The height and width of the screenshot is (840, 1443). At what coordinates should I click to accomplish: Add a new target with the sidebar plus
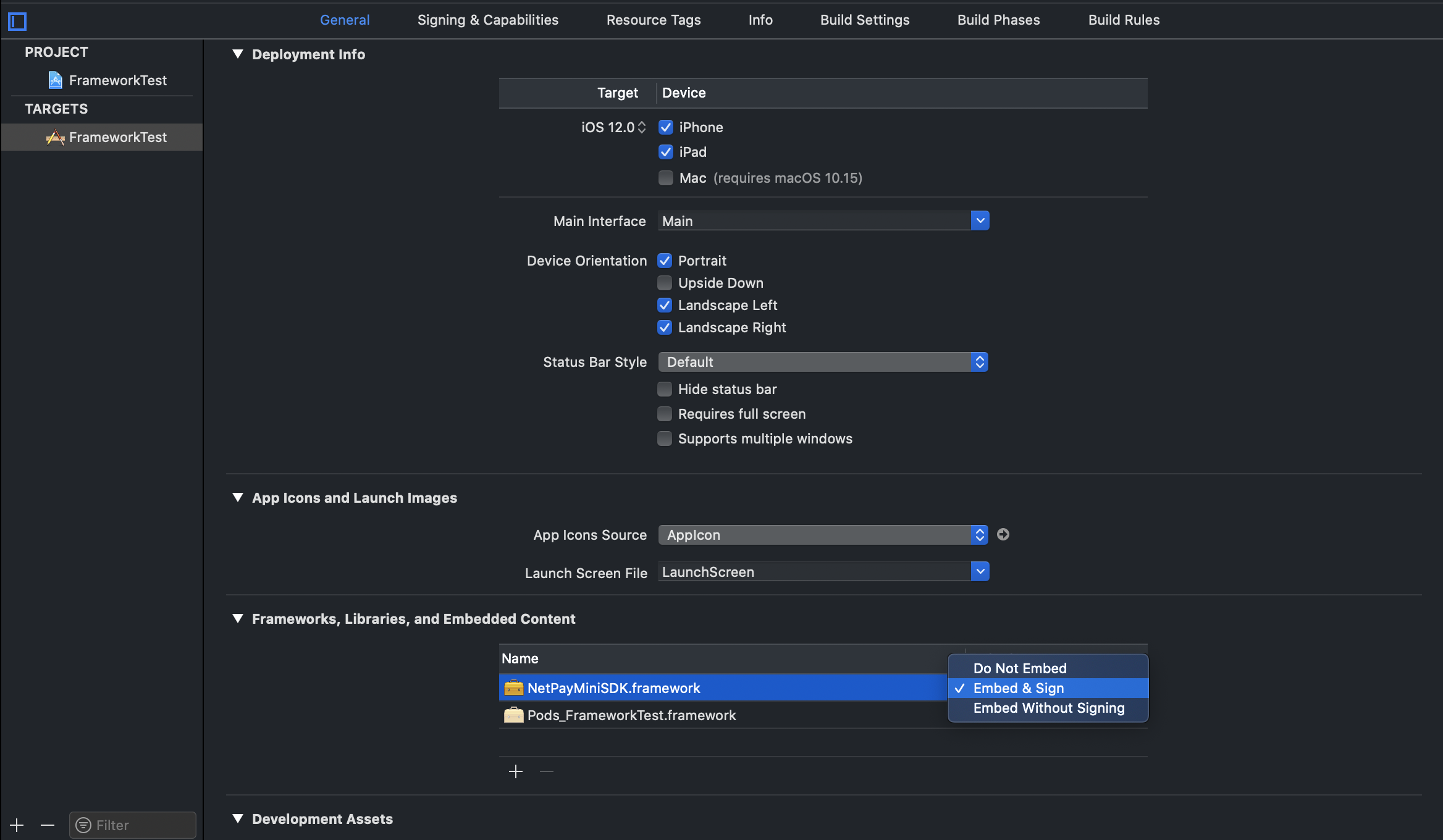coord(17,825)
